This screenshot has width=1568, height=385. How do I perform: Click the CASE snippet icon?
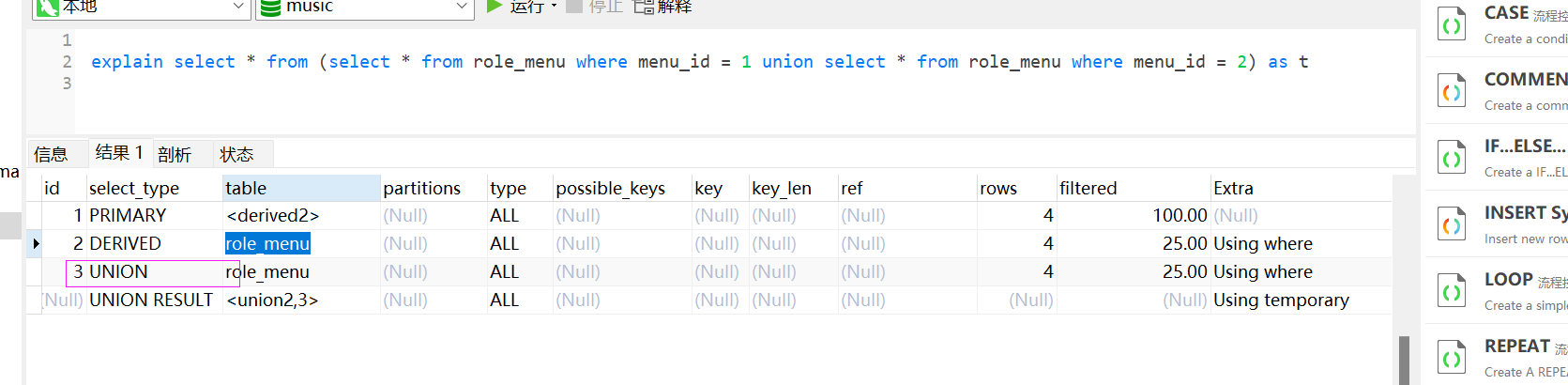tap(1452, 25)
